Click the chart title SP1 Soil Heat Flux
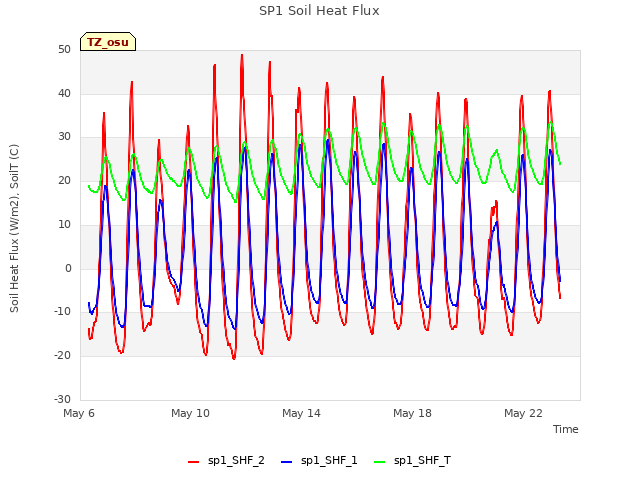Viewport: 640px width, 480px height. point(319,11)
